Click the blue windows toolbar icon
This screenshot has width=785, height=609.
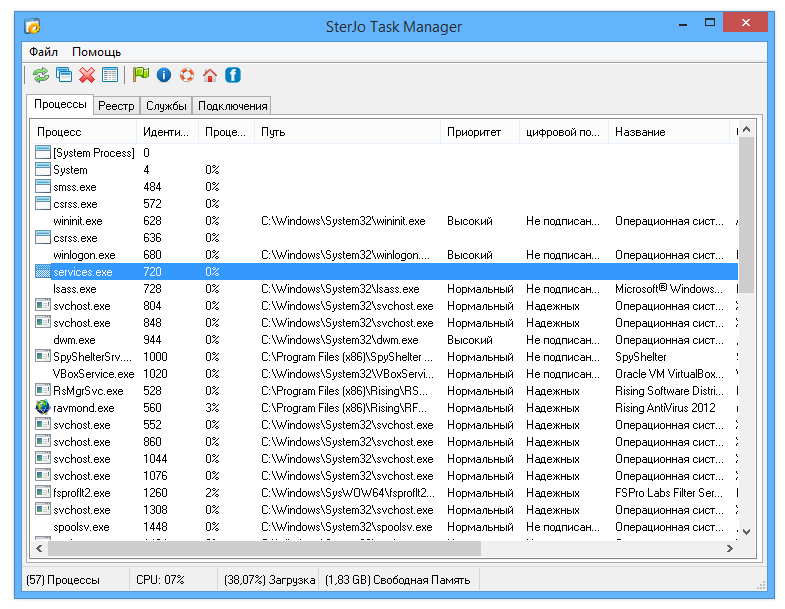click(64, 75)
